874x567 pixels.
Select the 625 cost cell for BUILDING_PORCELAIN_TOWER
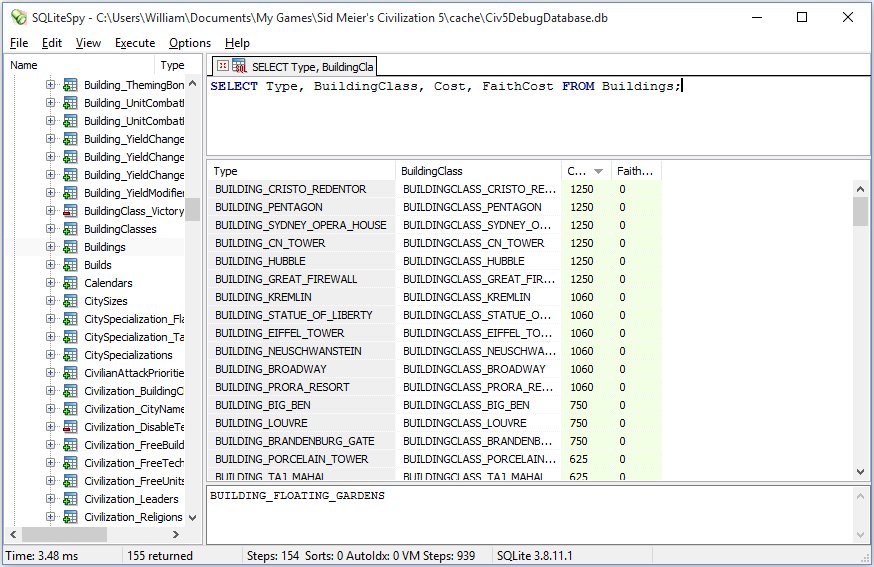(x=586, y=459)
